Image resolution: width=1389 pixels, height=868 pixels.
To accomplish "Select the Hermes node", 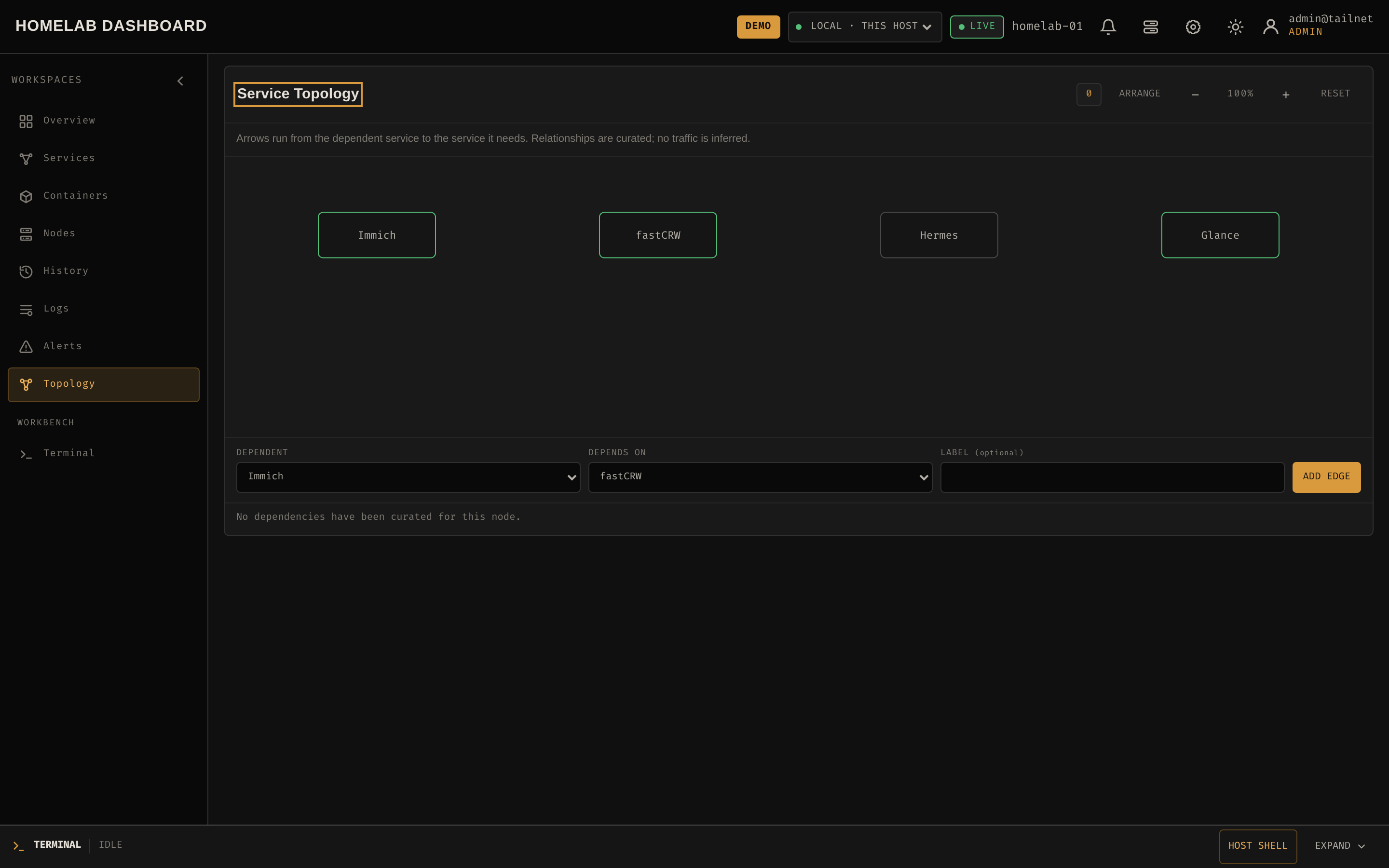I will [x=939, y=235].
